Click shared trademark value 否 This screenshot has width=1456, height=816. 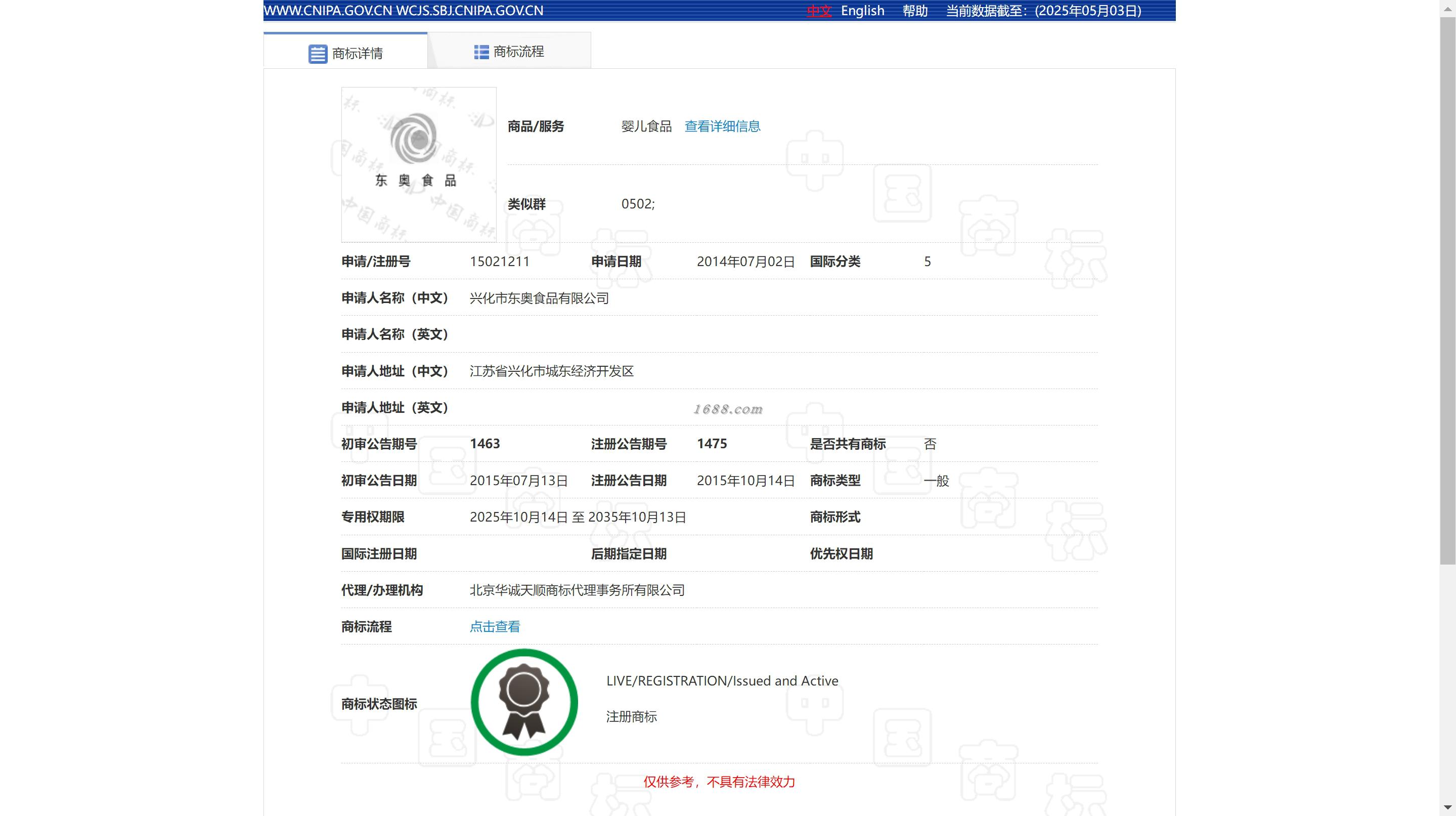coord(931,444)
